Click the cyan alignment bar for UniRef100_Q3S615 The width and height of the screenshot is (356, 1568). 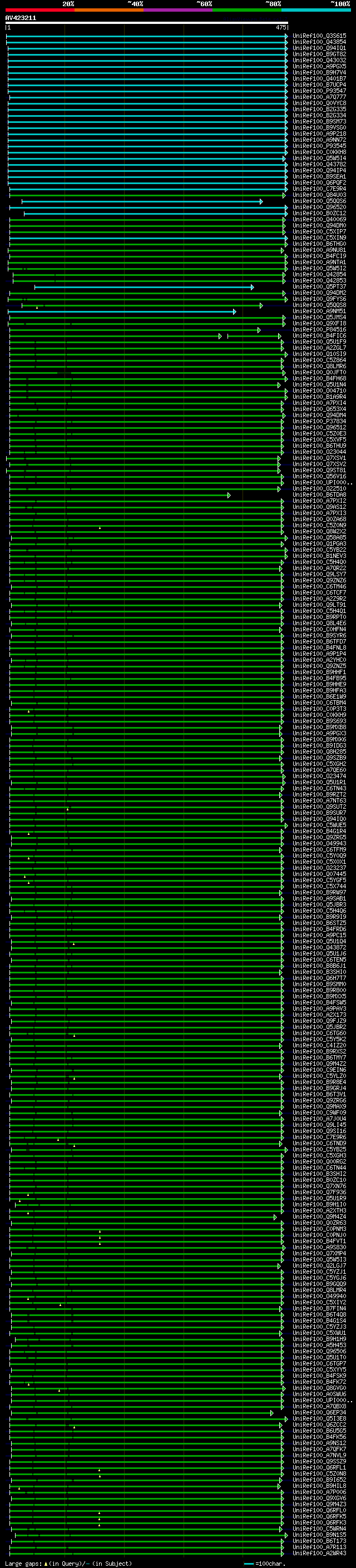pos(147,36)
